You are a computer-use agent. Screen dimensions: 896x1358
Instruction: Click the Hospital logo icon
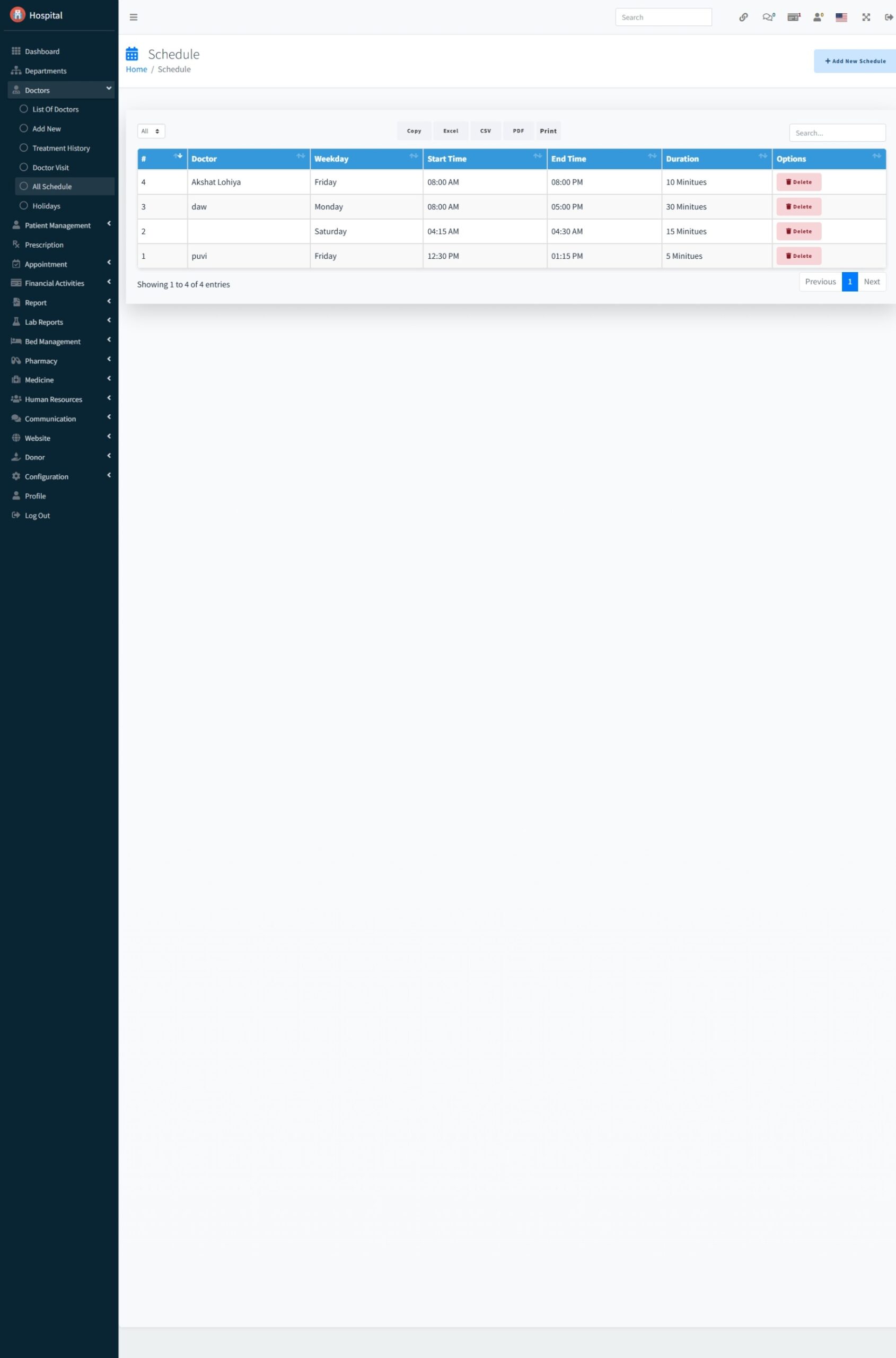pos(17,15)
